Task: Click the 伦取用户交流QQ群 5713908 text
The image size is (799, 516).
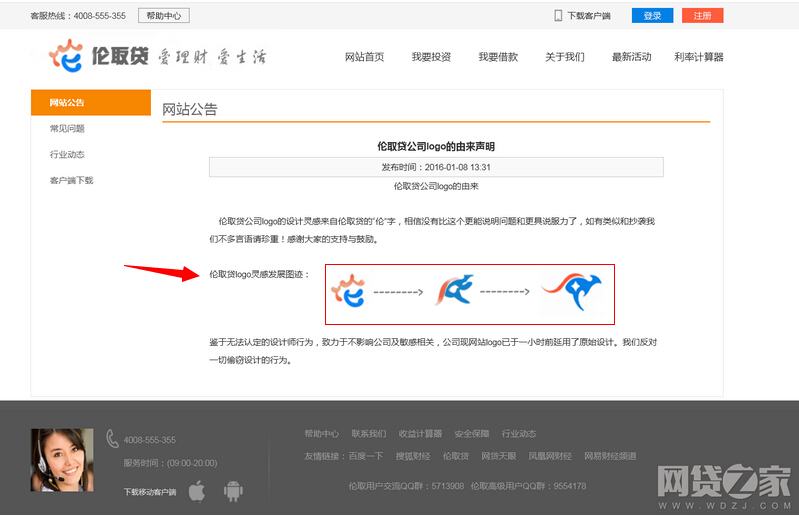Action: tap(406, 486)
